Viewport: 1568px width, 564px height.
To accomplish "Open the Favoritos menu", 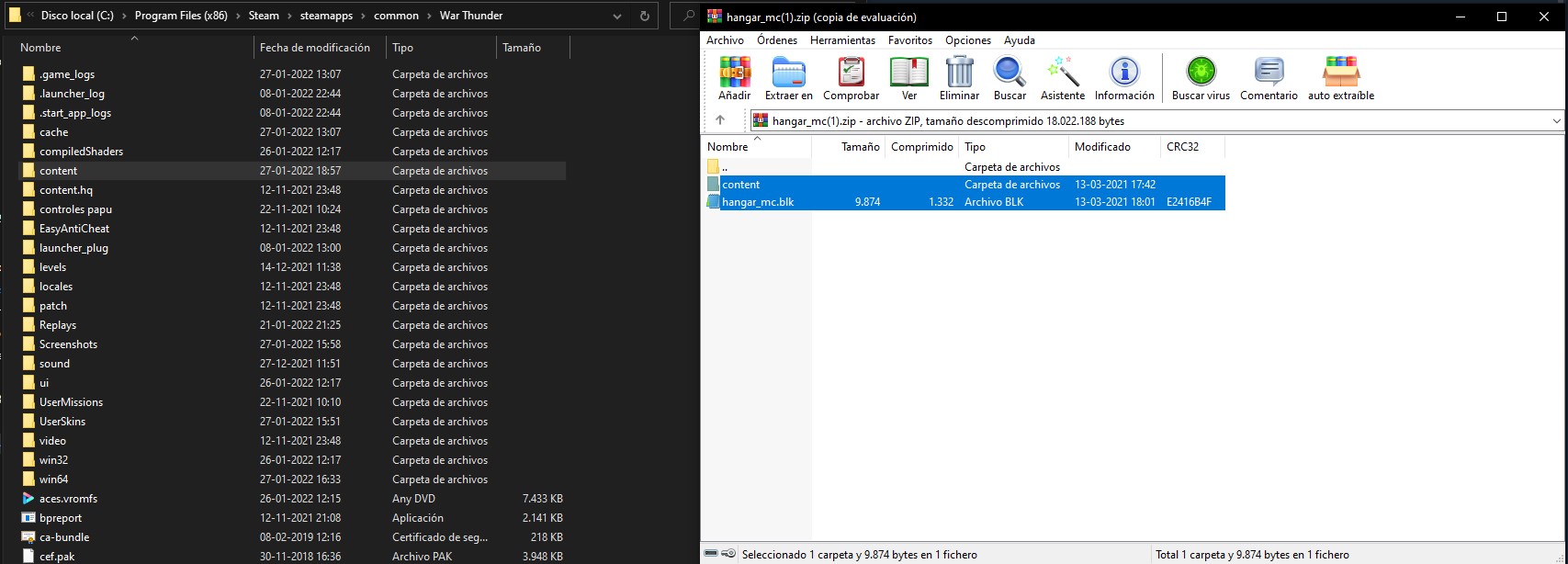I will pyautogui.click(x=910, y=40).
